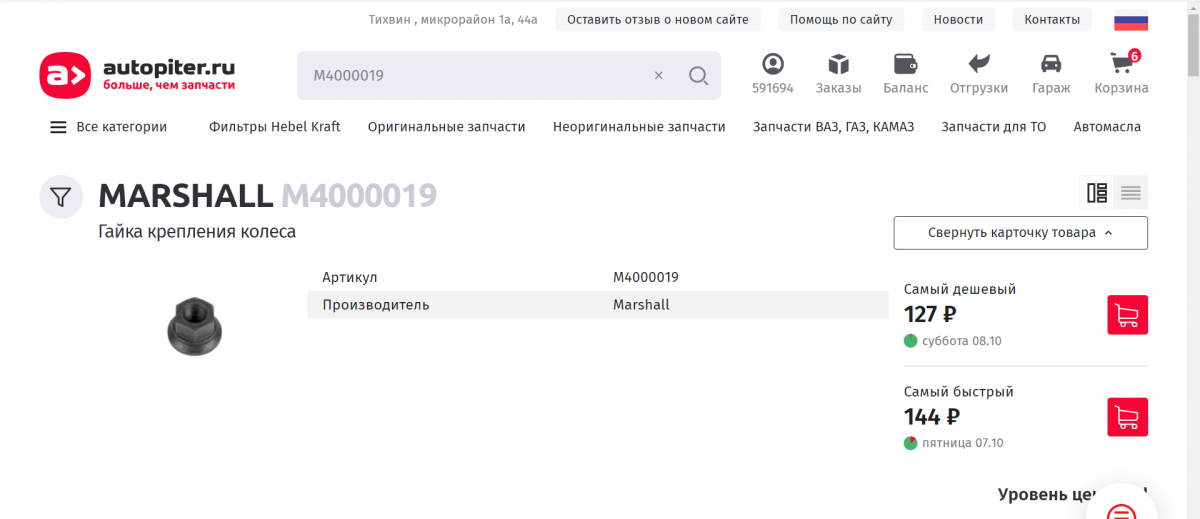This screenshot has height=519, width=1200.
Task: Add cheapest 127 ₽ offer to cart
Action: [1127, 315]
